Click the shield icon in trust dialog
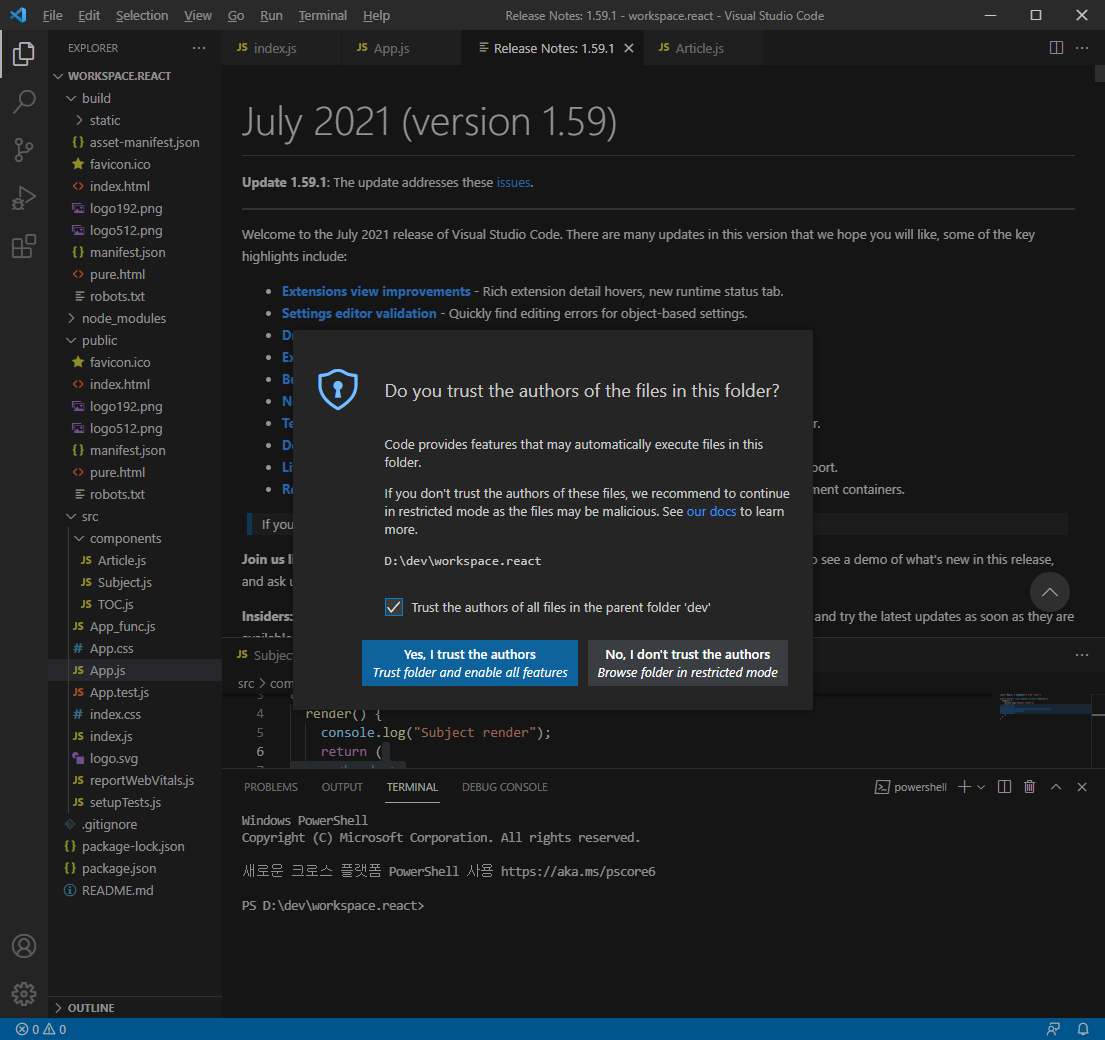The width and height of the screenshot is (1105, 1040). (338, 389)
